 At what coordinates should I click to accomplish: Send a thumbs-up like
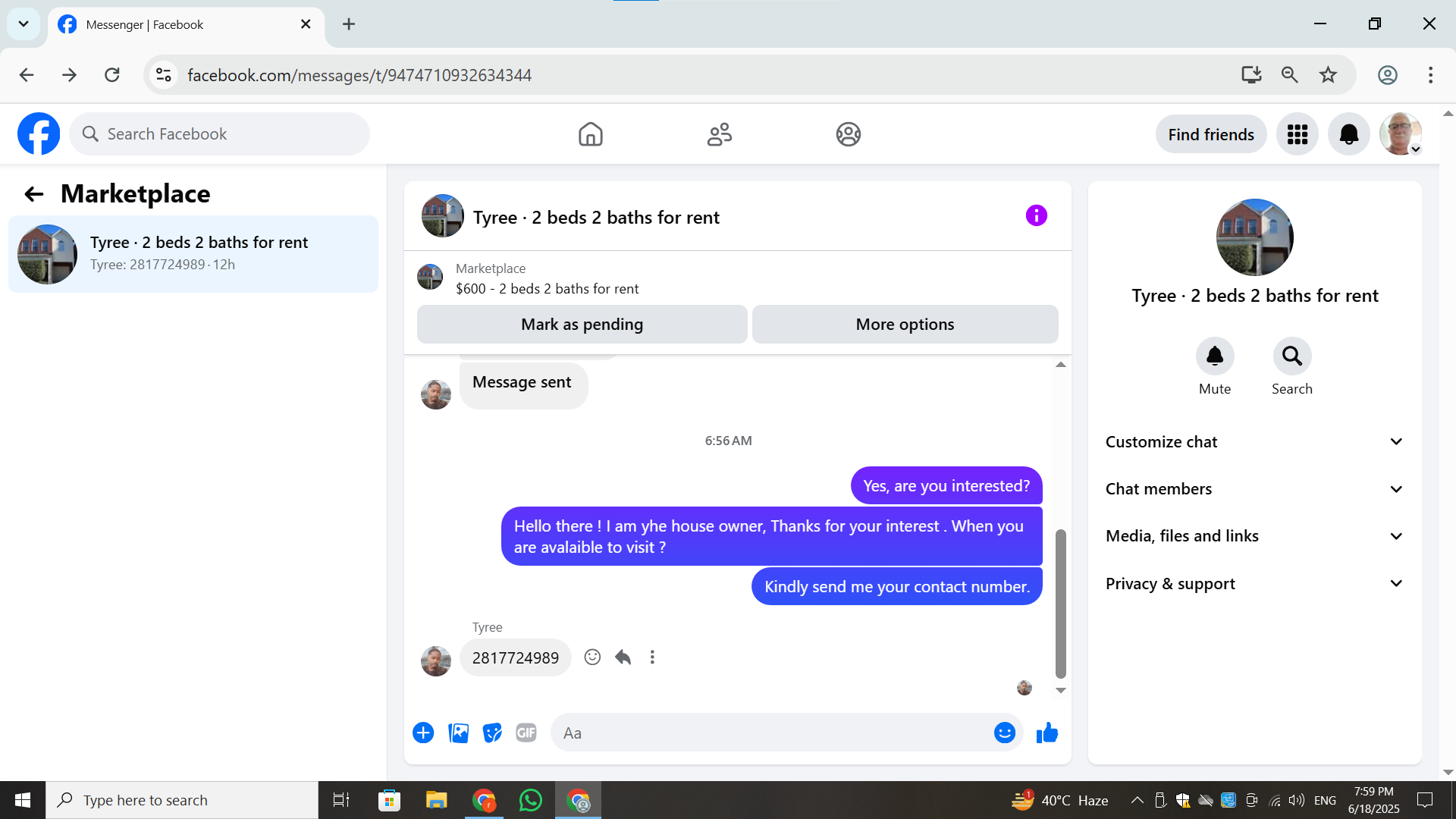coord(1047,733)
